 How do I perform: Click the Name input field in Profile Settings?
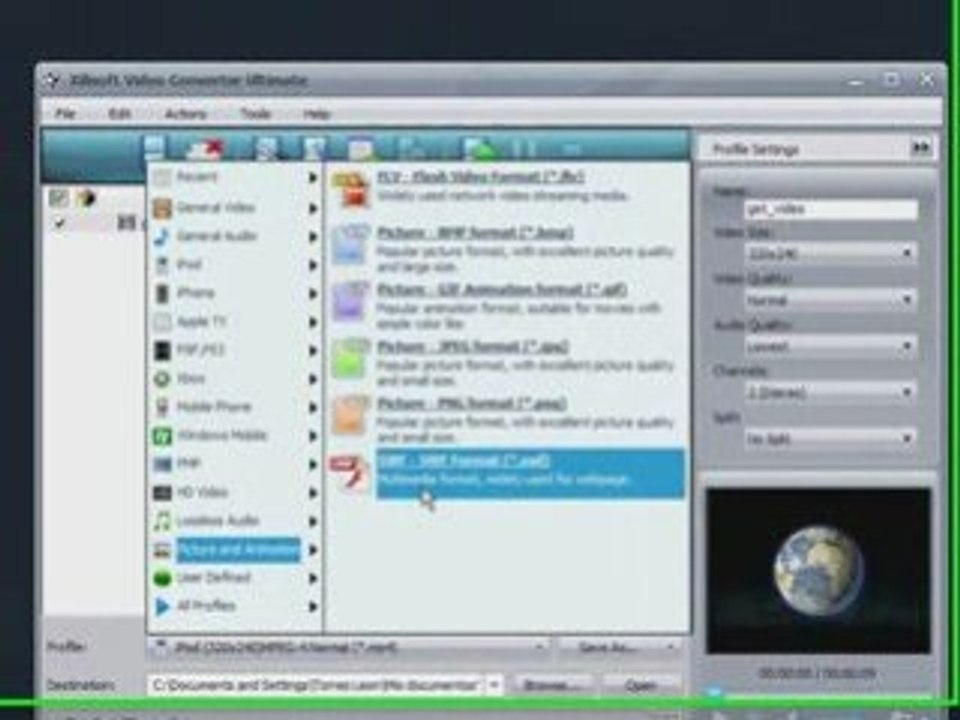click(x=831, y=209)
